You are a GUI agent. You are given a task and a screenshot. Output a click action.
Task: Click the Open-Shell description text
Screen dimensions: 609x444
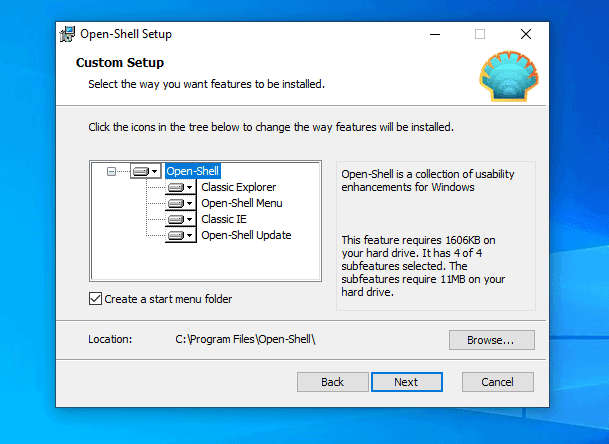pos(428,181)
